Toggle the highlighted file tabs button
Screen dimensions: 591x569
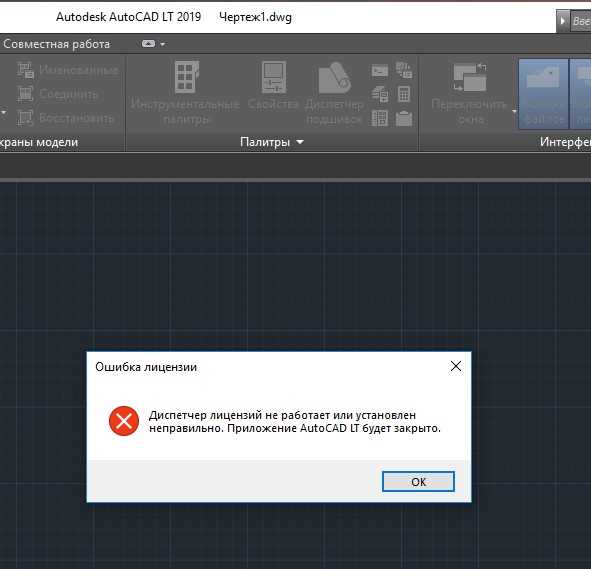pos(544,94)
